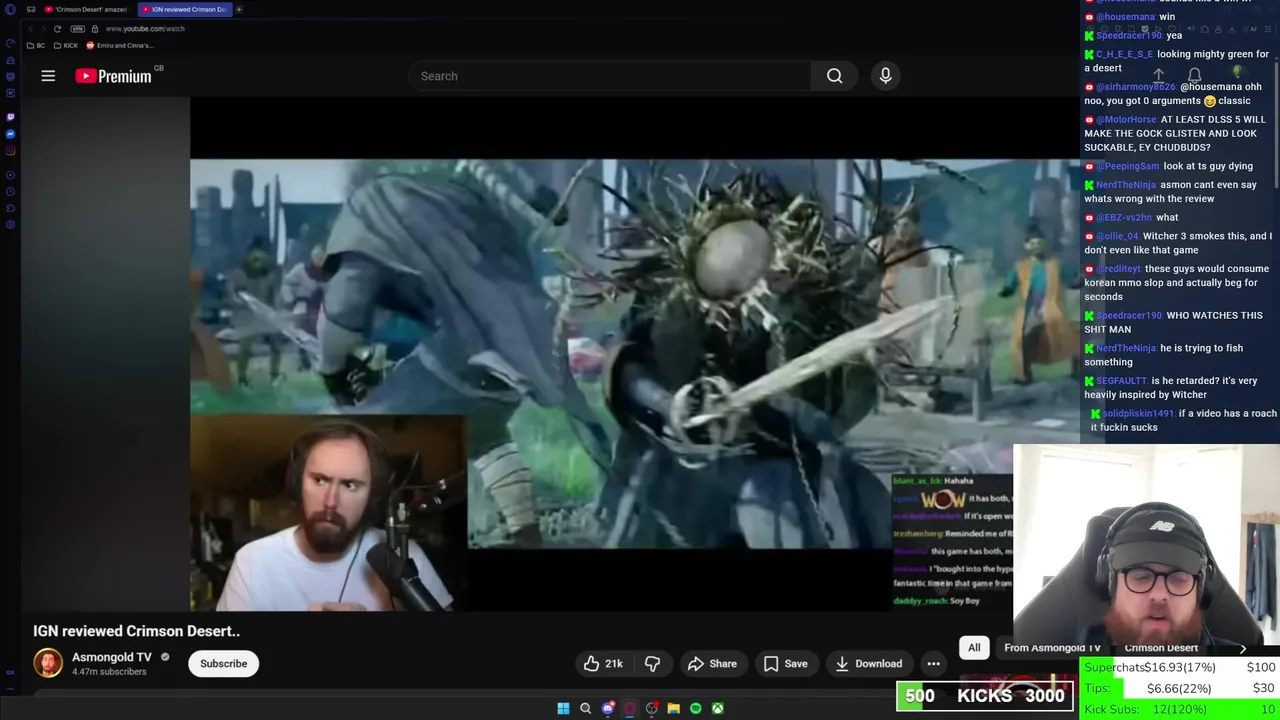The image size is (1280, 720).
Task: Show next filter chips with chevron arrow
Action: tap(1243, 648)
